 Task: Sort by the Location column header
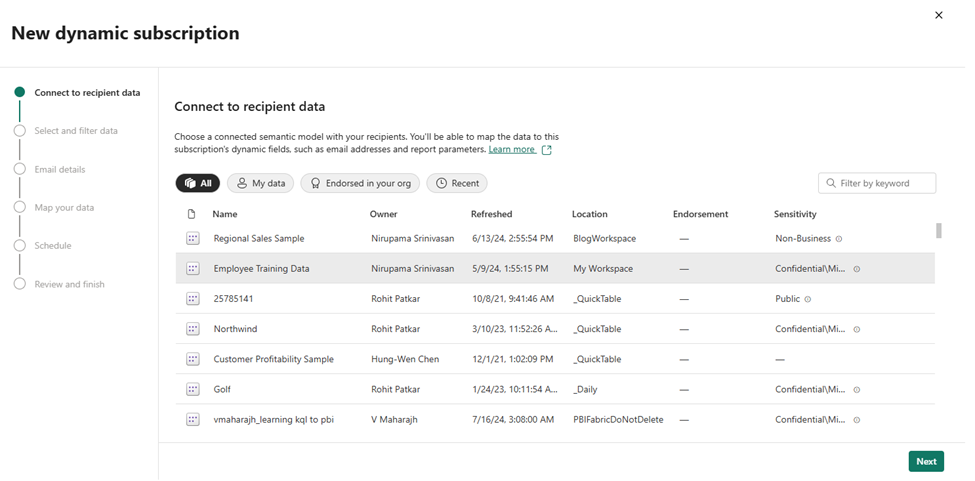coord(589,214)
